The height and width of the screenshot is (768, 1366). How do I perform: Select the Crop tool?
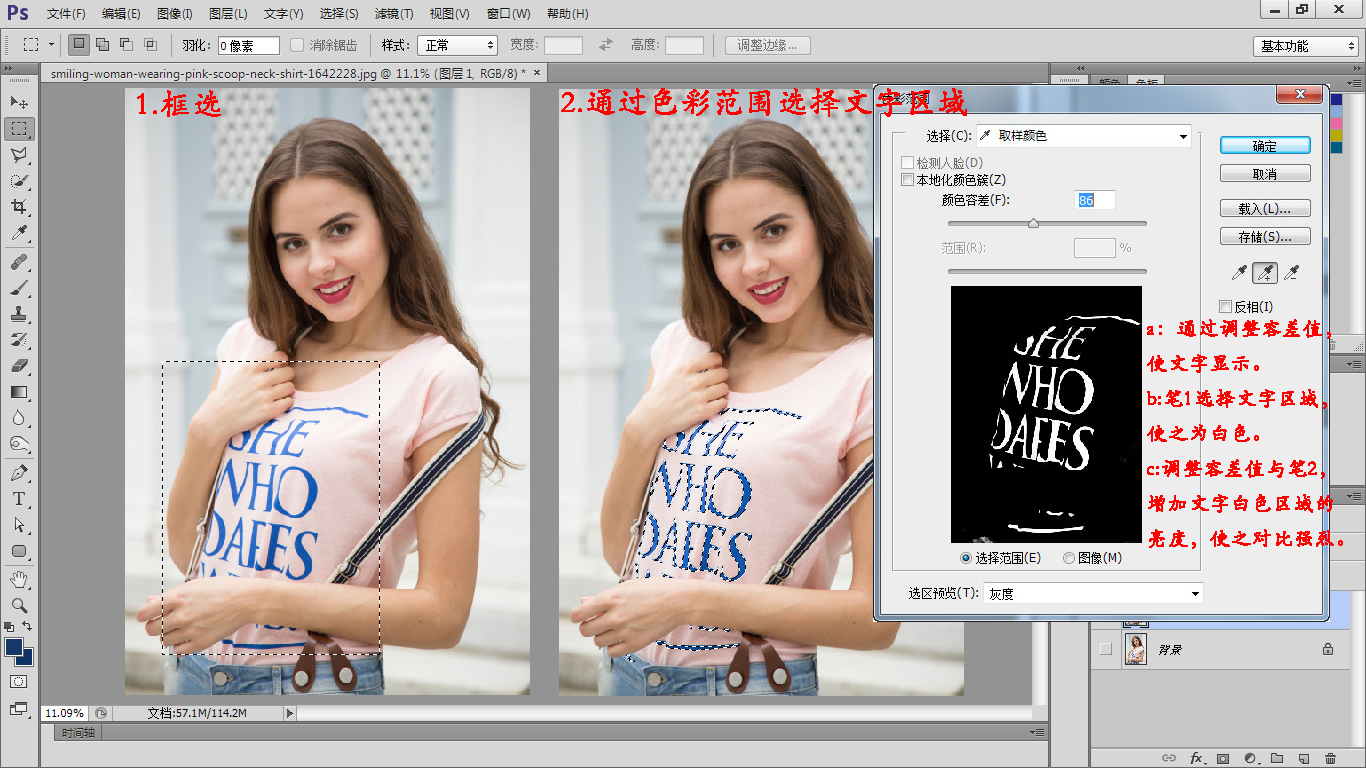(19, 207)
